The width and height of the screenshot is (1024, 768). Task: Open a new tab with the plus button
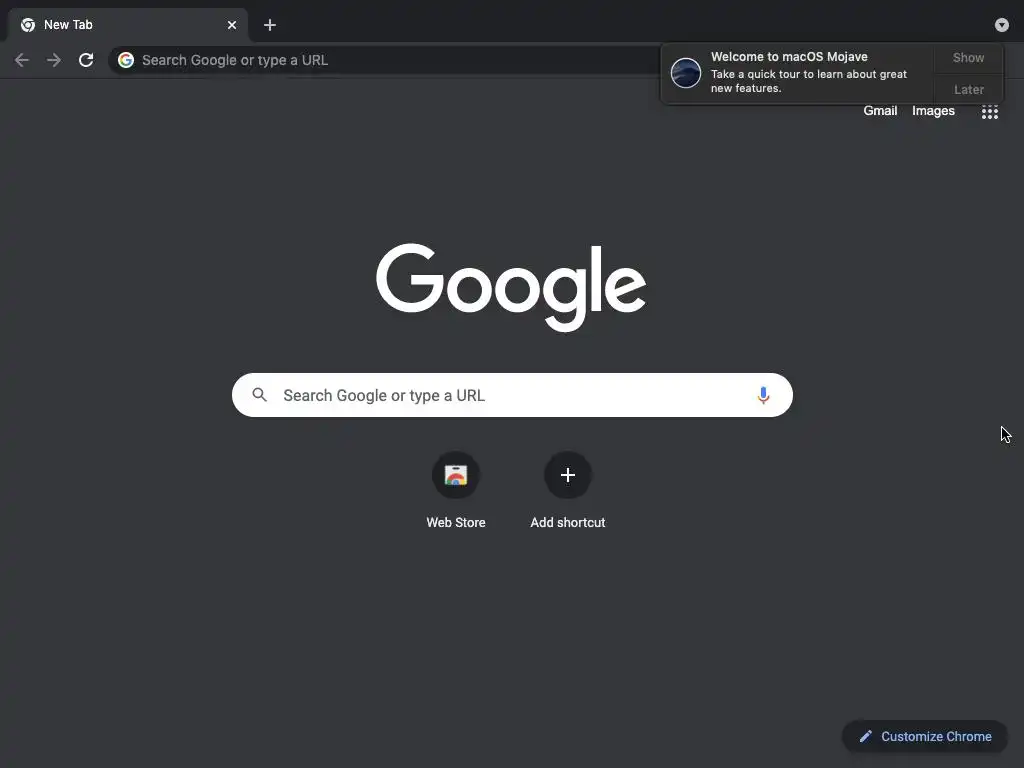[x=270, y=25]
